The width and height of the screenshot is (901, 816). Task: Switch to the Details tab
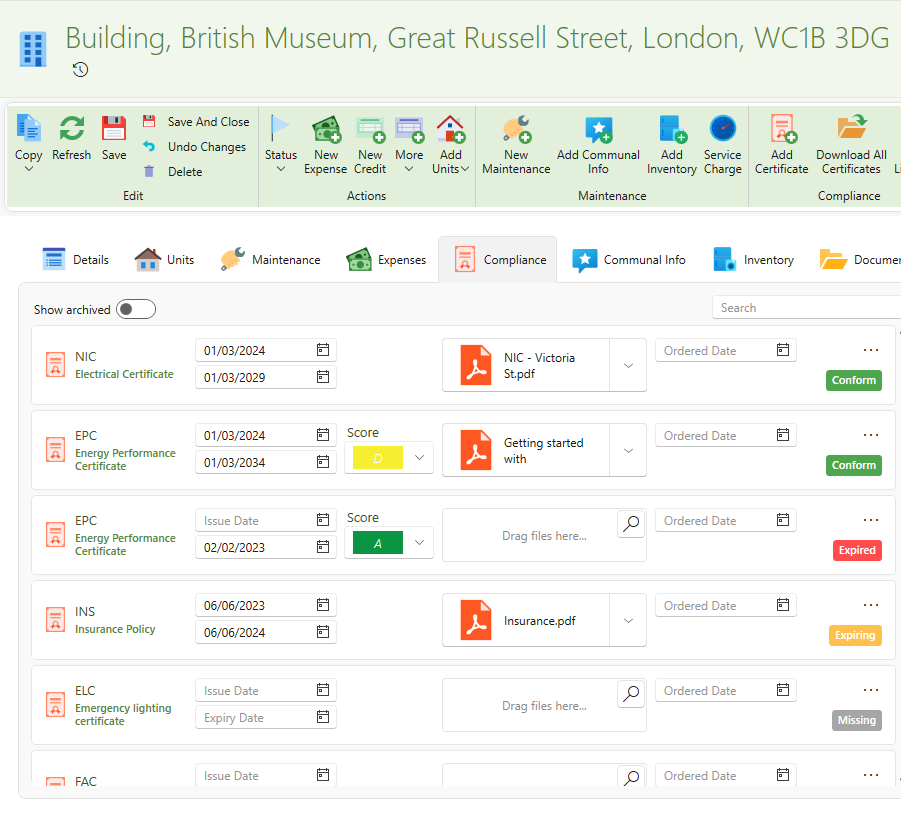(75, 260)
